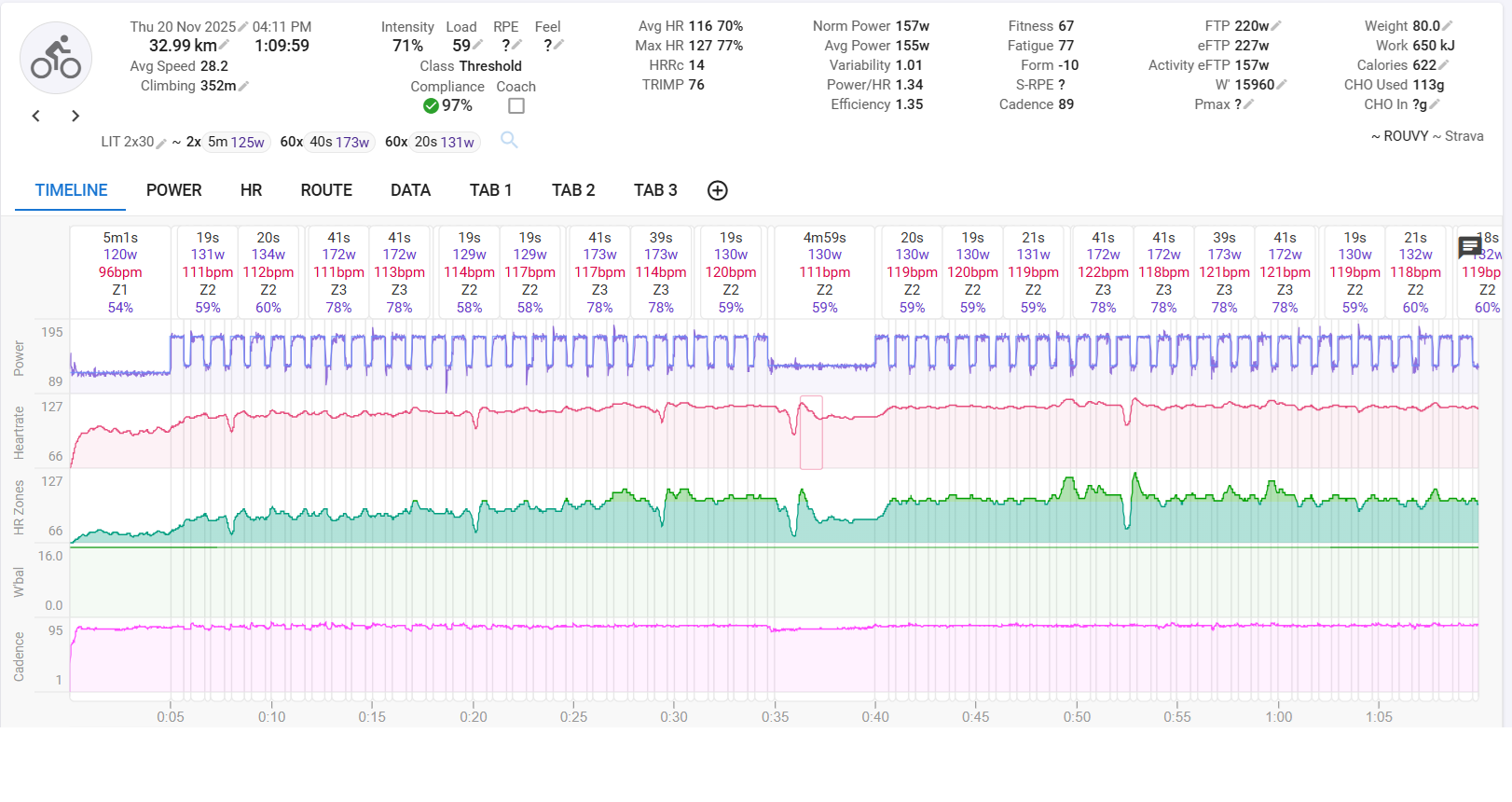The height and width of the screenshot is (802, 1512).
Task: Open the Strava source link
Action: 1464,136
